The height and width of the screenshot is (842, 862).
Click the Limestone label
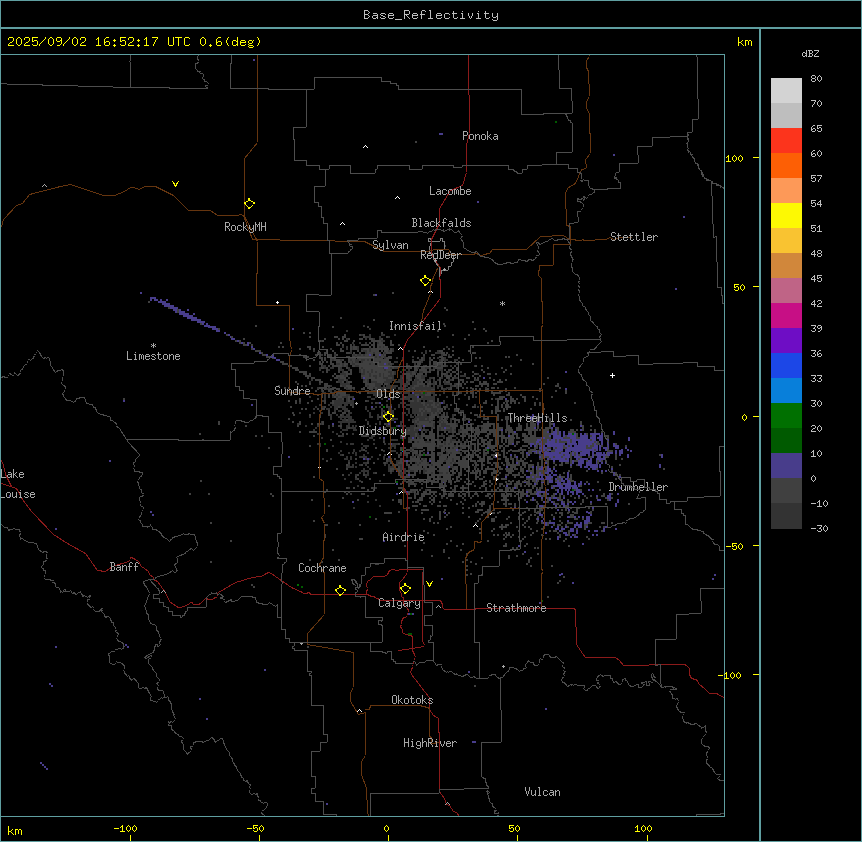click(153, 356)
